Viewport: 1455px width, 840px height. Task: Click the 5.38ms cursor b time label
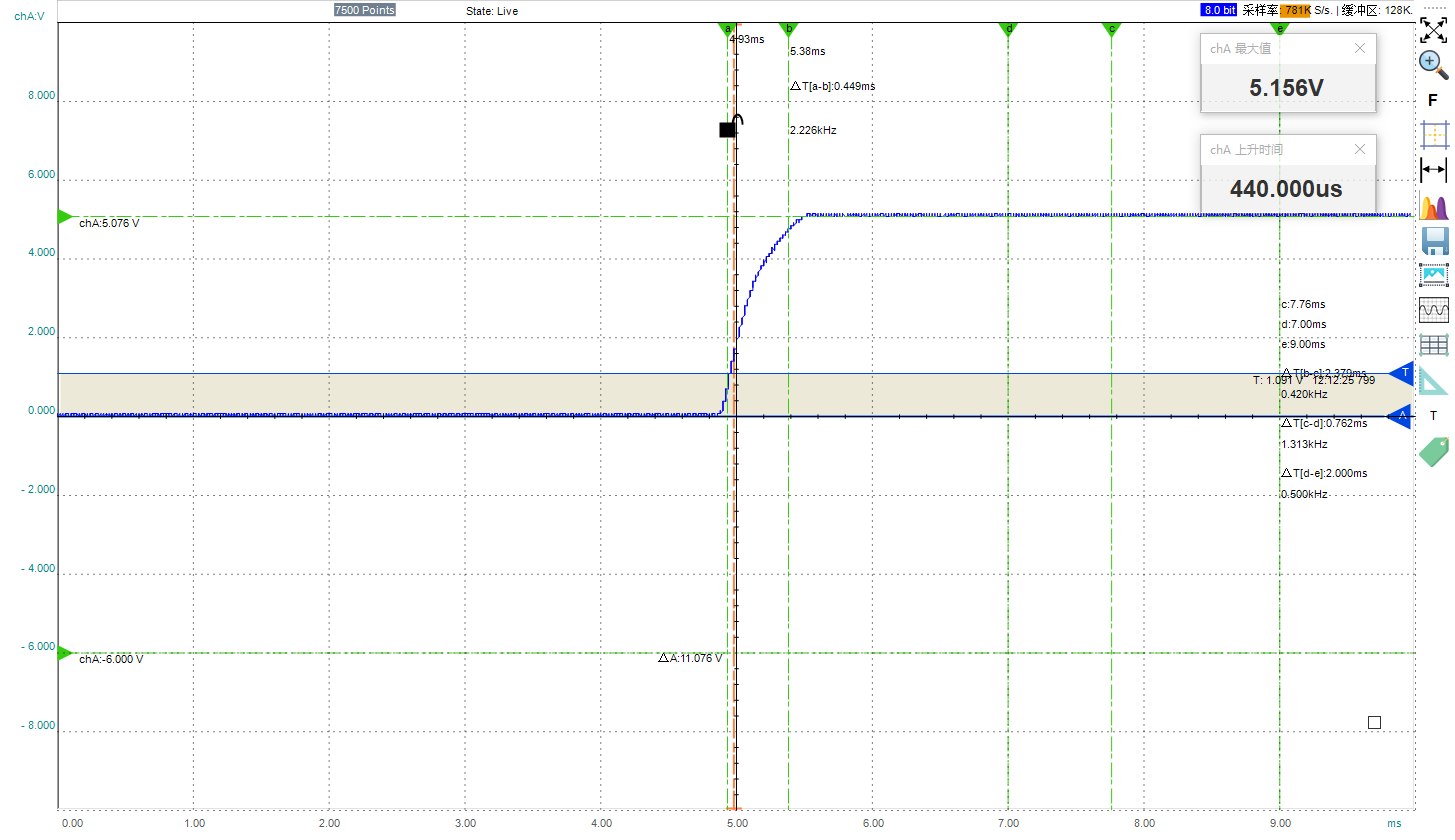point(807,51)
